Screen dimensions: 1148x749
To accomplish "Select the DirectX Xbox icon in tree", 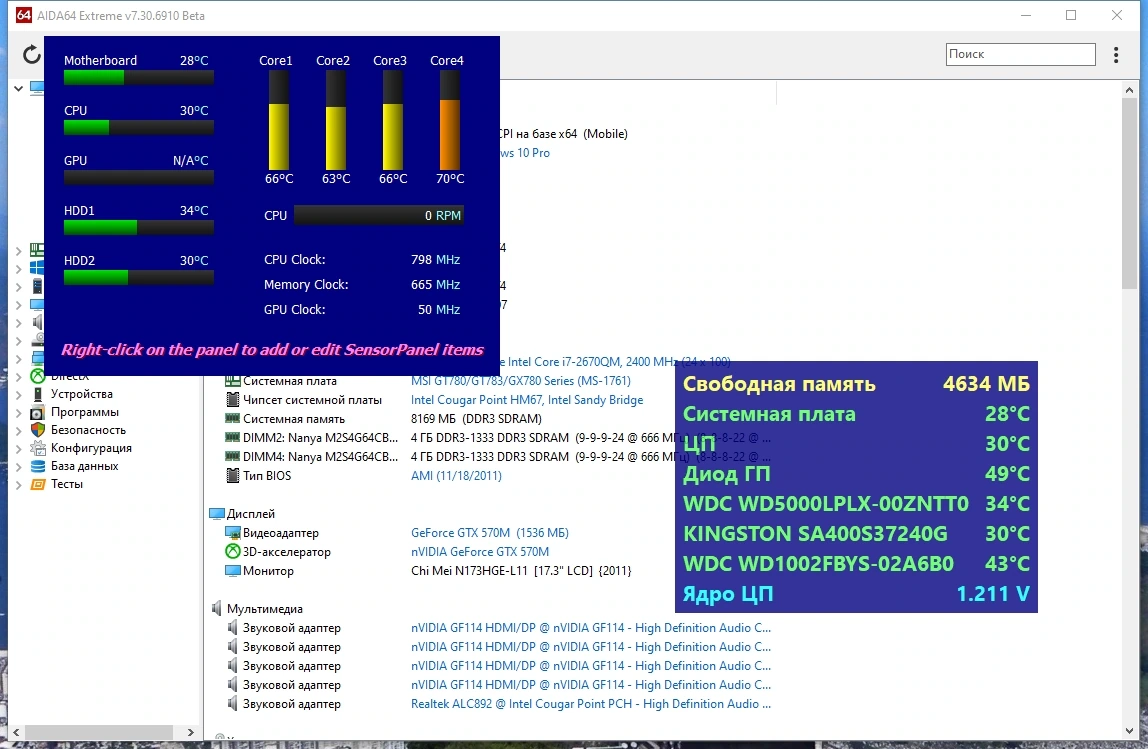I will (37, 376).
